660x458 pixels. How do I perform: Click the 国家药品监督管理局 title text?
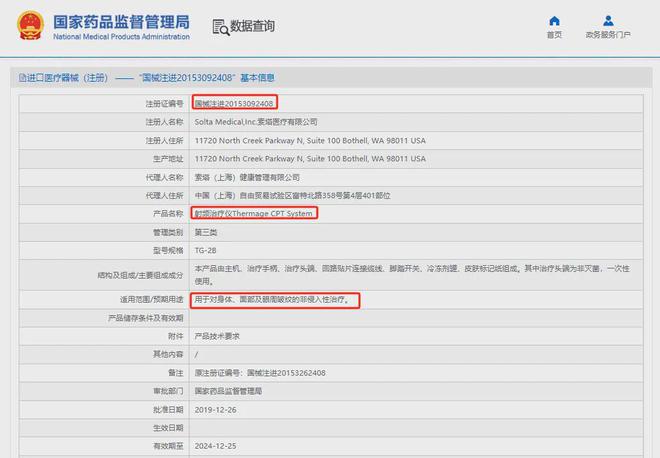pyautogui.click(x=120, y=20)
